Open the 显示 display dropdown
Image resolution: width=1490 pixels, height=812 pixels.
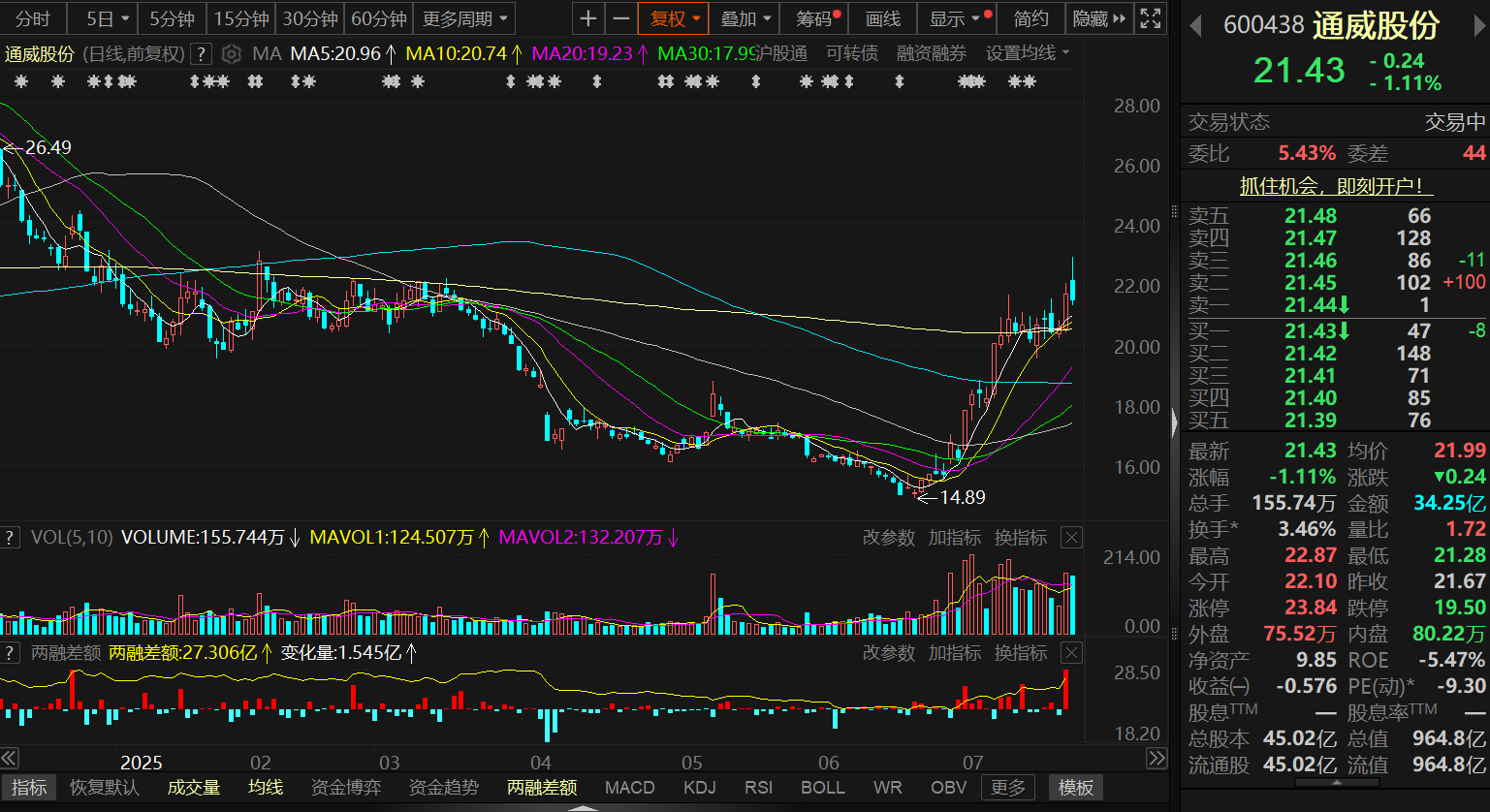[955, 18]
